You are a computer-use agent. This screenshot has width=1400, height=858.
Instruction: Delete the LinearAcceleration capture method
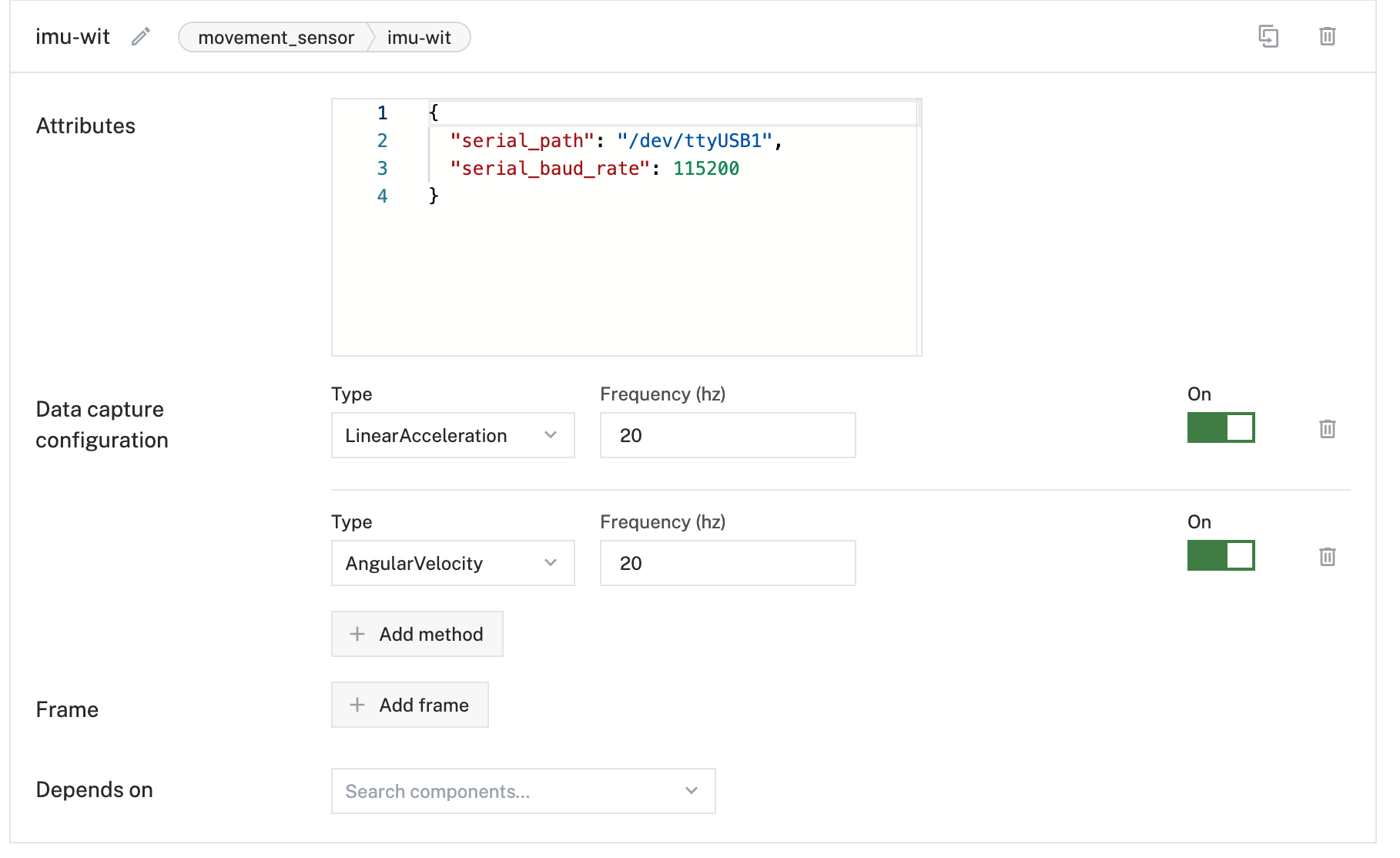[x=1327, y=429]
